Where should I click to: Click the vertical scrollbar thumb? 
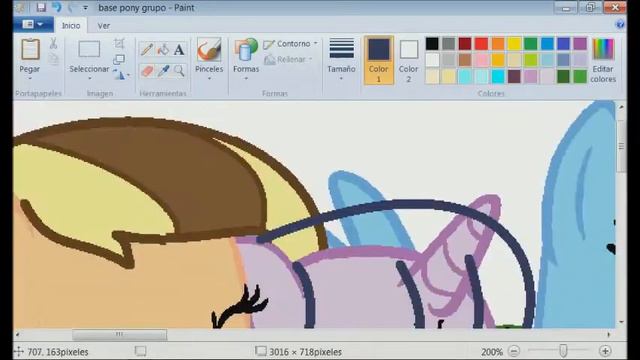(621, 147)
